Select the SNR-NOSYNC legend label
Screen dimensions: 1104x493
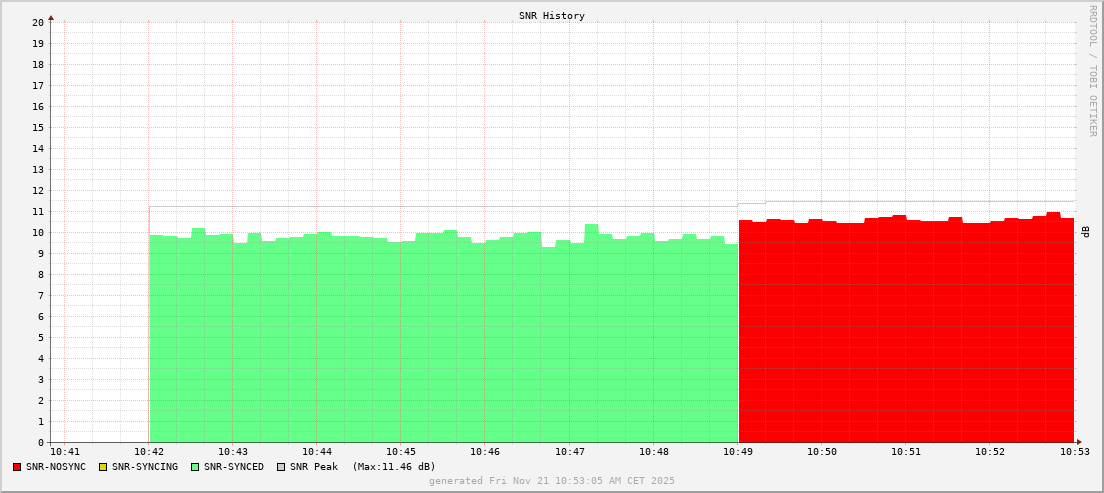pyautogui.click(x=56, y=467)
